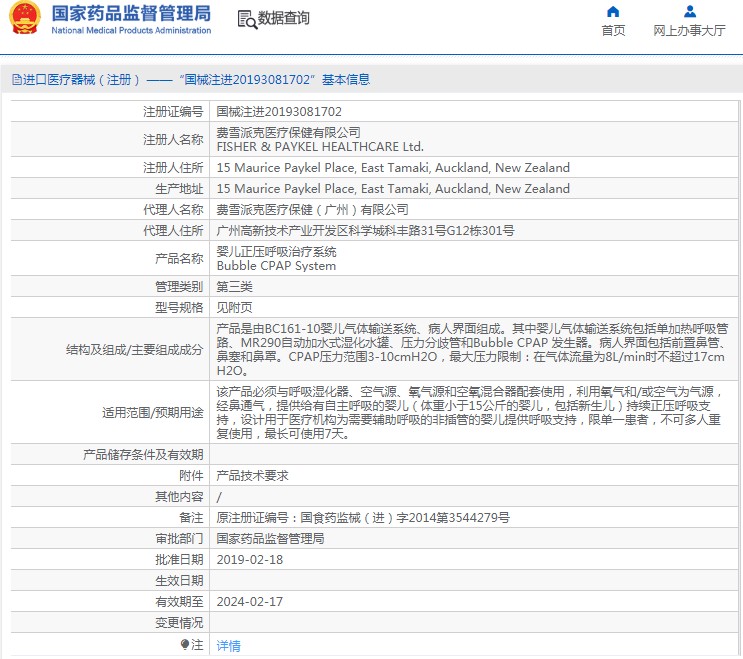Select address value in 生产地址 row
Screen dimensions: 743x659
pyautogui.click(x=393, y=189)
